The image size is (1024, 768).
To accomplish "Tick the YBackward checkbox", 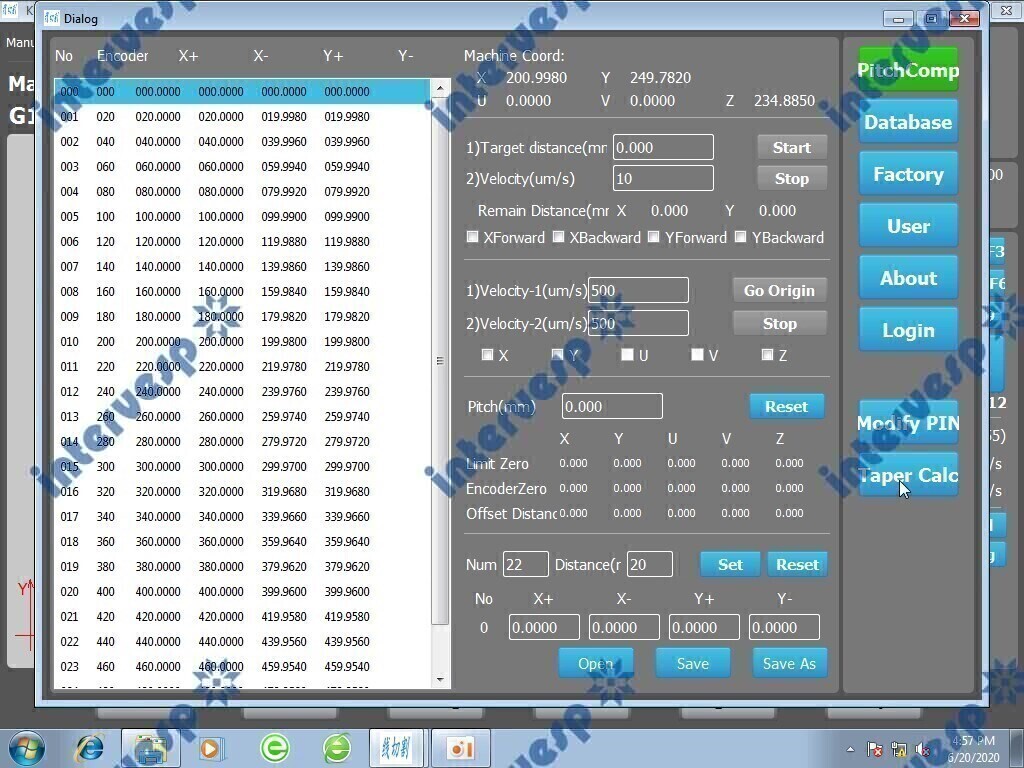I will [x=741, y=237].
